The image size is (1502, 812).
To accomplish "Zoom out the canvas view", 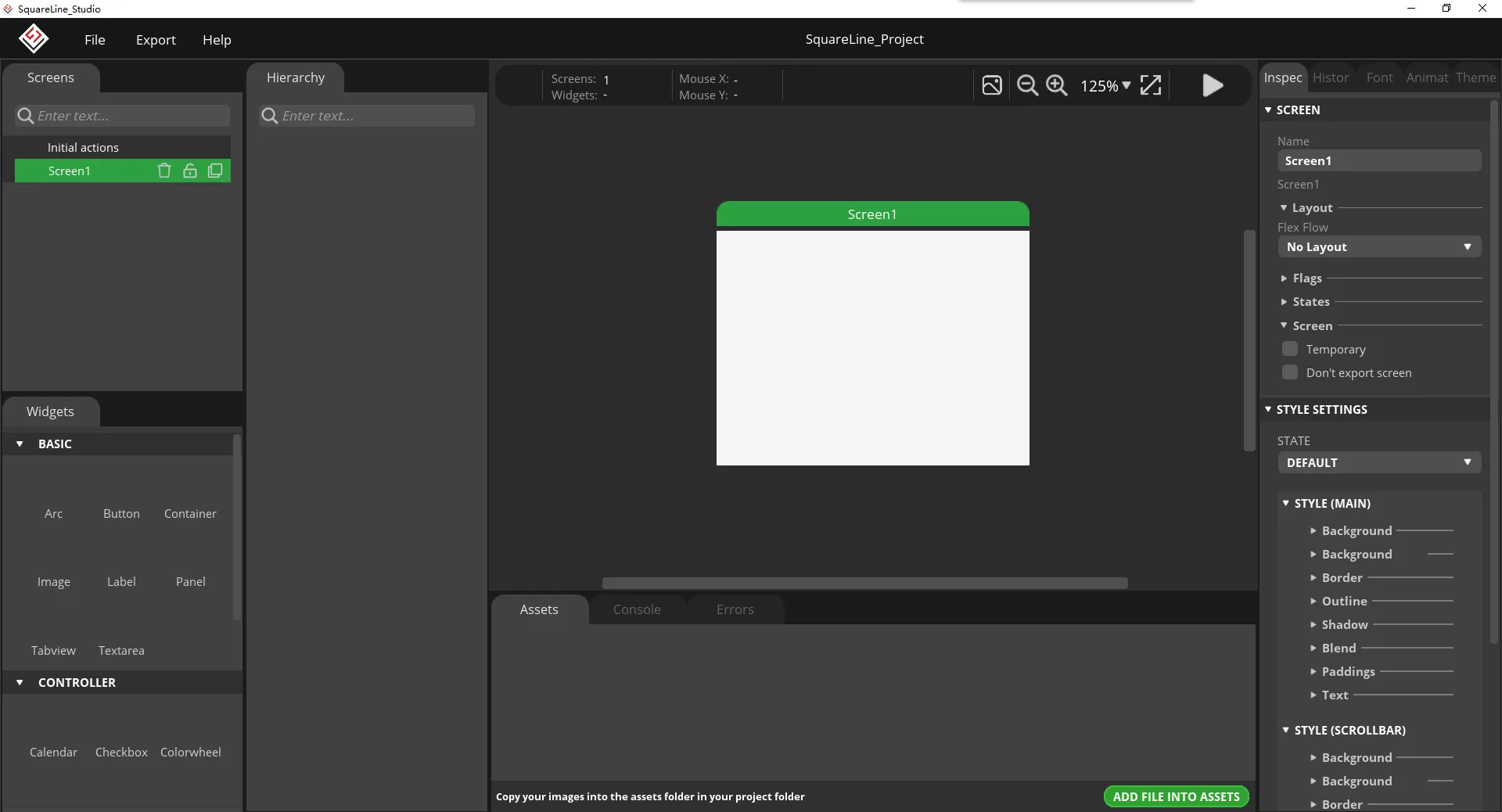I will [1027, 85].
